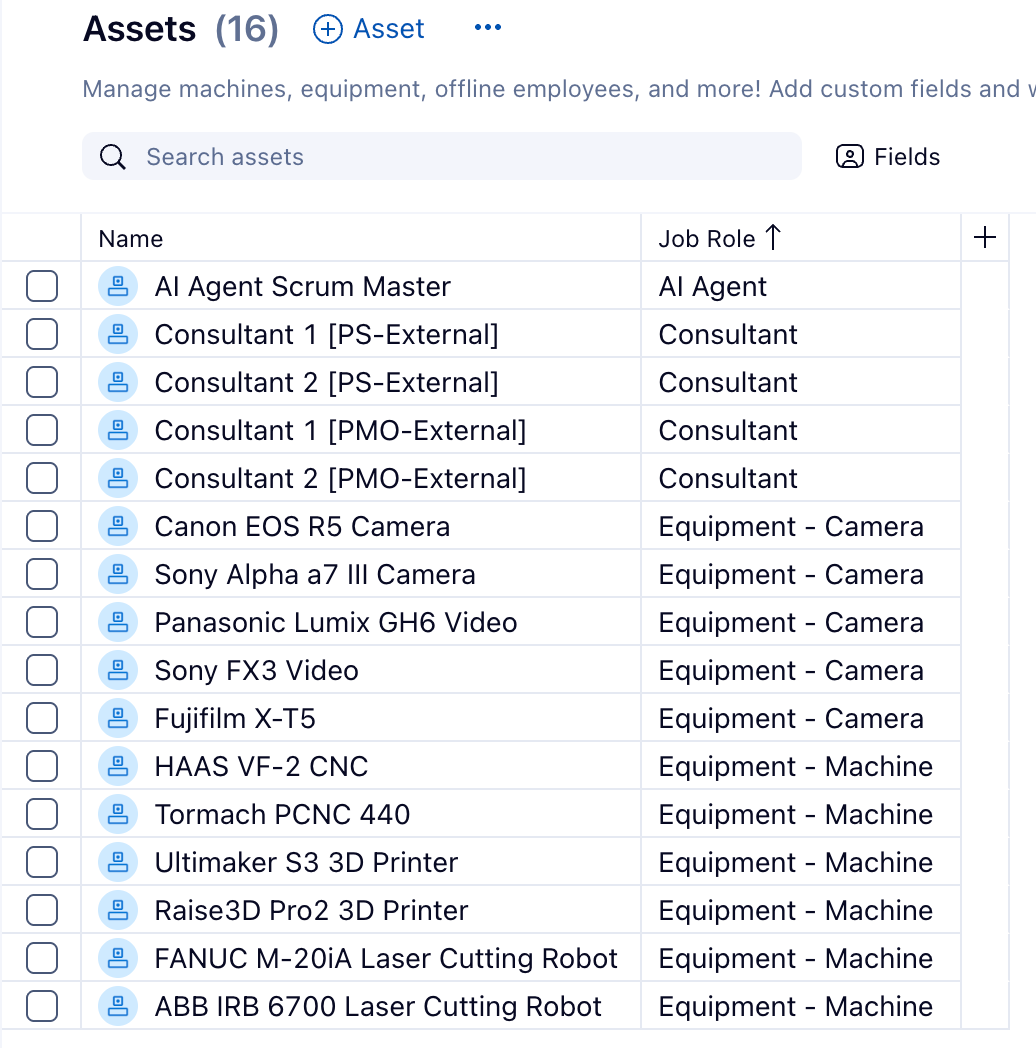
Task: Click the asset icon beside HAAS VF-2 CNC
Action: pyautogui.click(x=118, y=766)
